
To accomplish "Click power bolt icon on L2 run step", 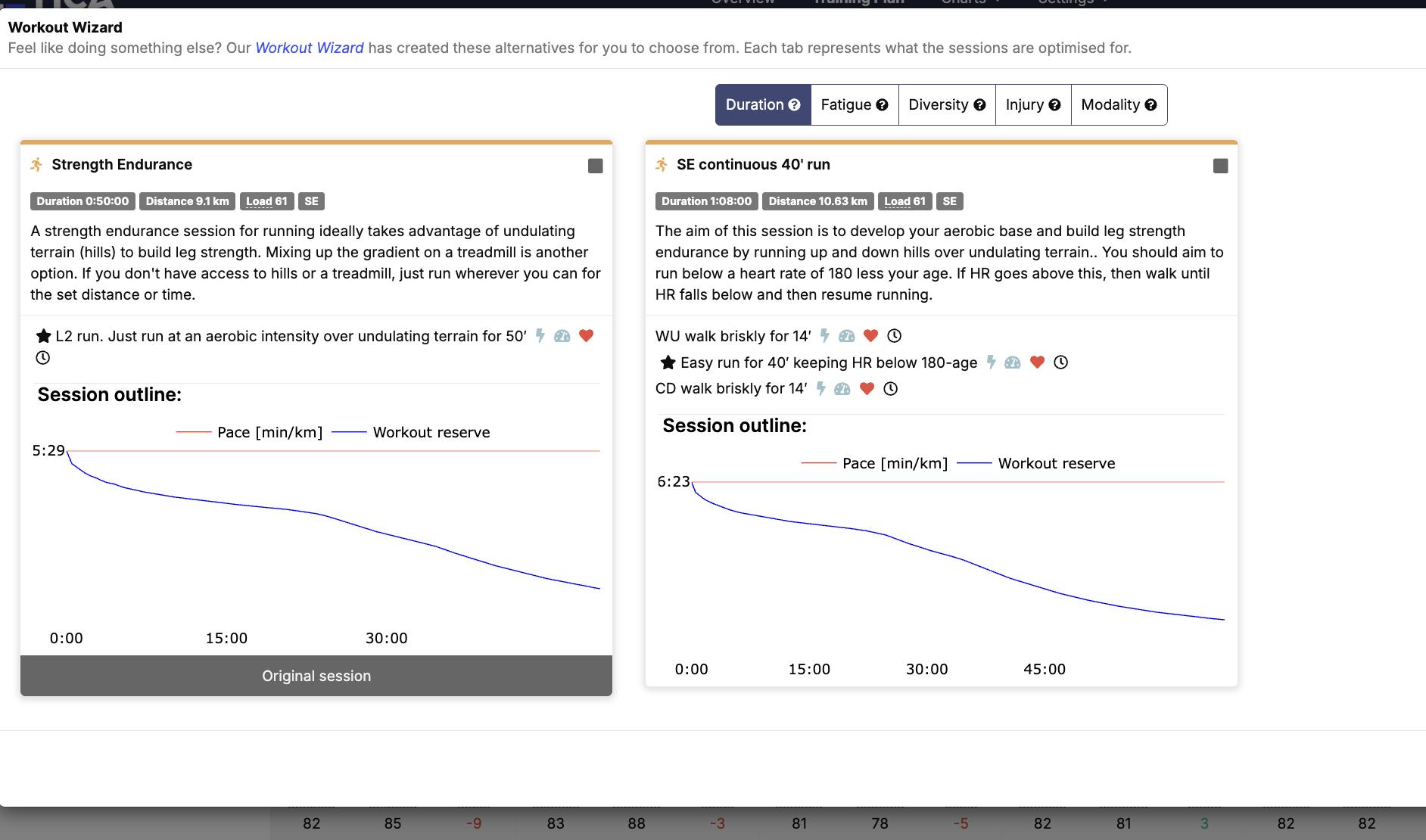I will 540,336.
